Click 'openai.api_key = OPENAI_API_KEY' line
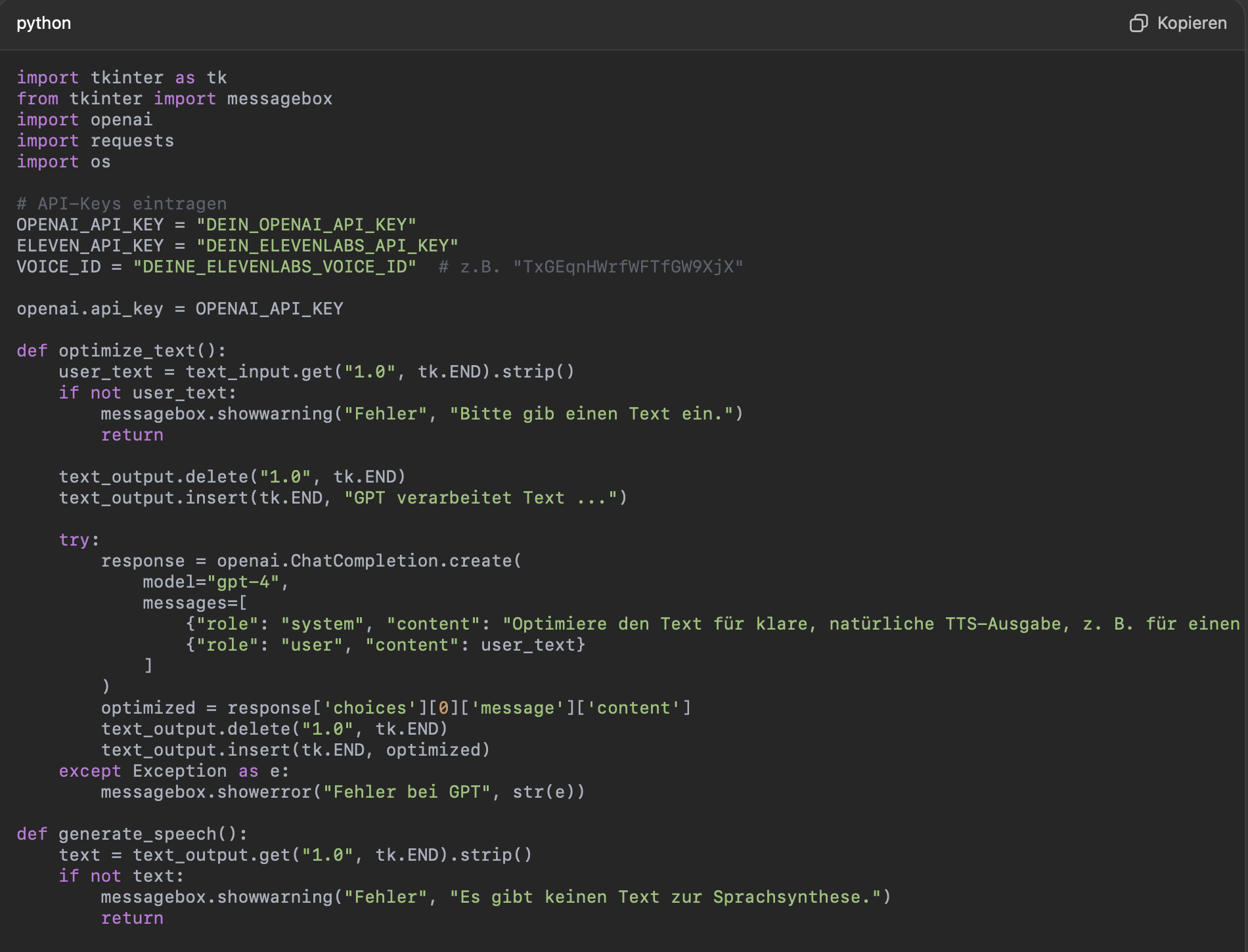1248x952 pixels. coord(180,309)
